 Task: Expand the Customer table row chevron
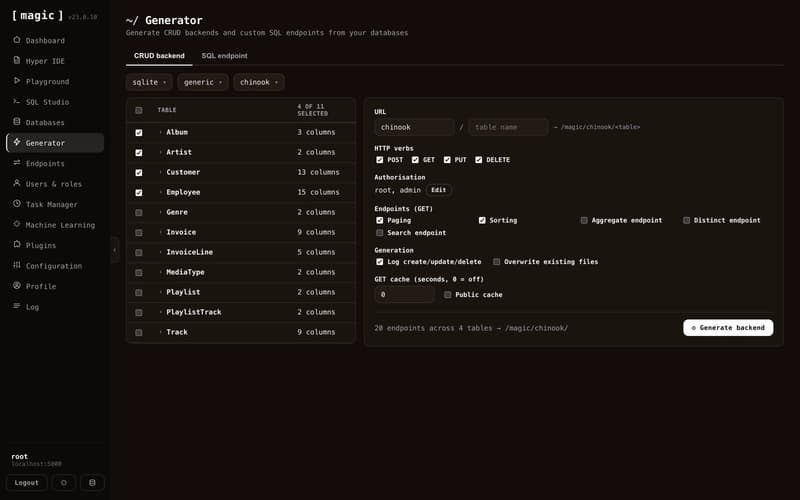[160, 172]
